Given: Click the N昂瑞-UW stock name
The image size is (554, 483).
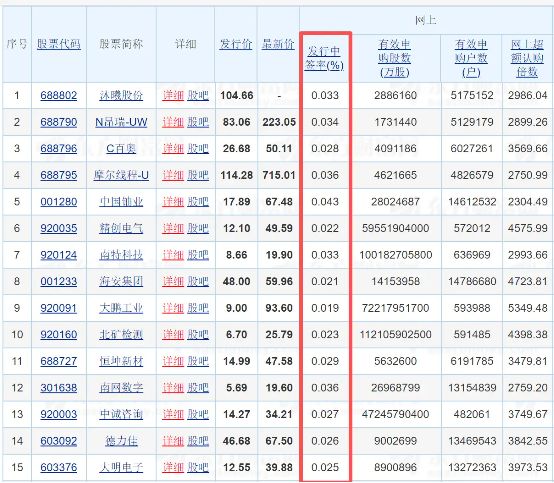Looking at the screenshot, I should coord(121,122).
